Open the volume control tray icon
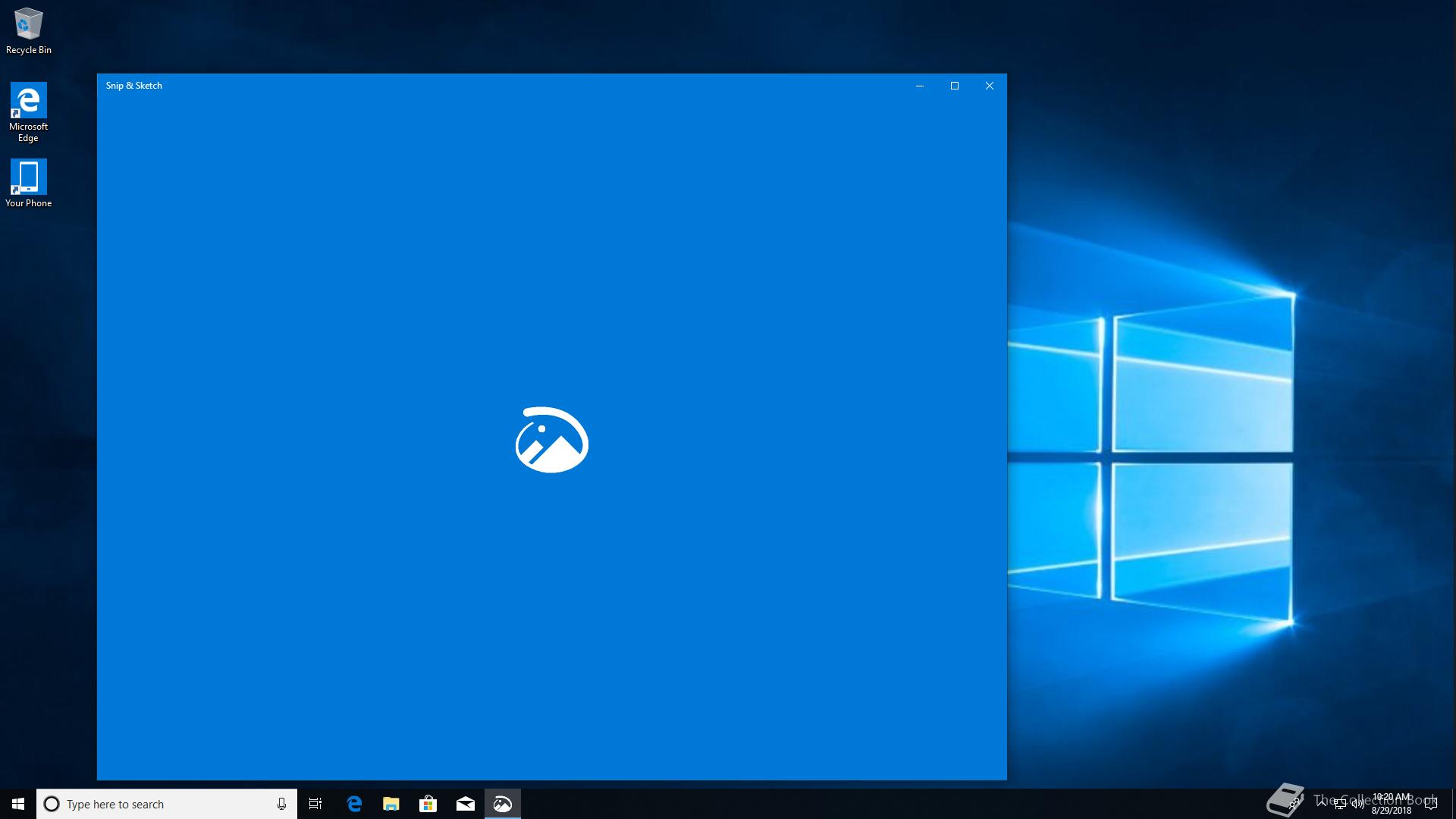 point(1358,804)
